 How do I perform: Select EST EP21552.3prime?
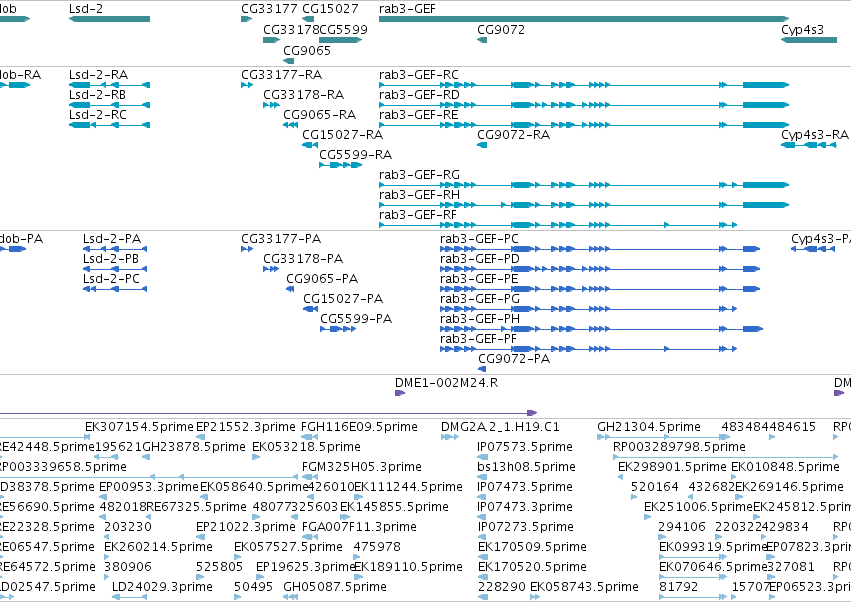tap(246, 427)
